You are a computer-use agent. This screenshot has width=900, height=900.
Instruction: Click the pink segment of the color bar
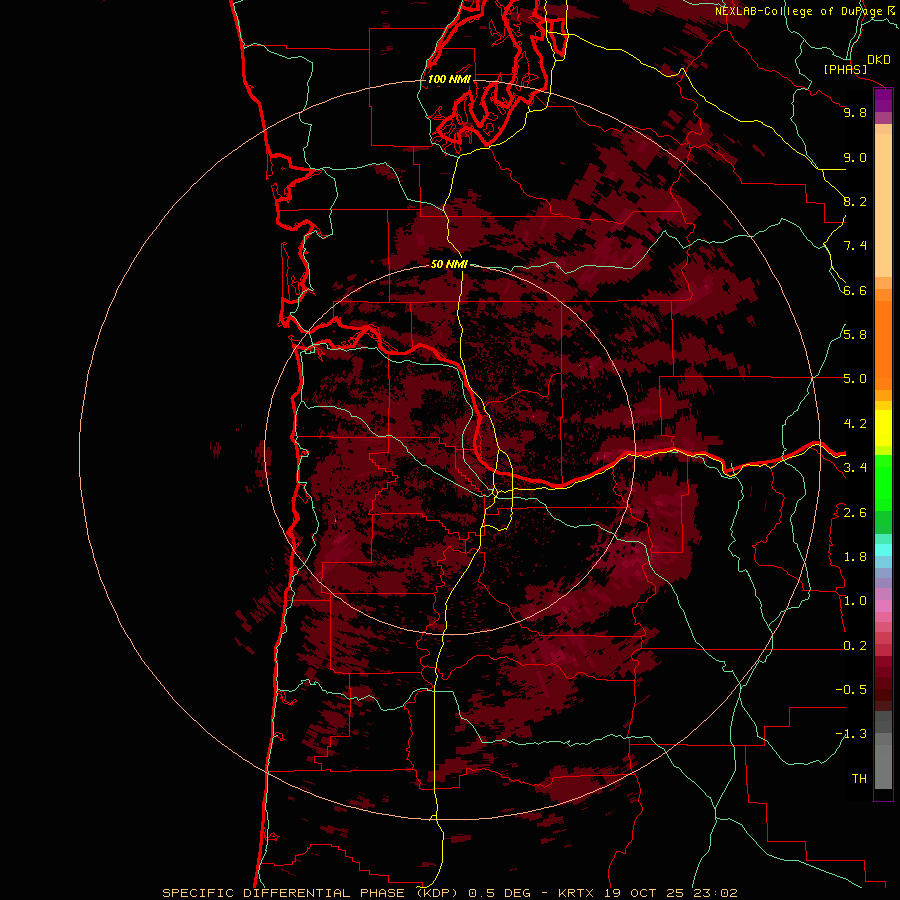(x=883, y=606)
